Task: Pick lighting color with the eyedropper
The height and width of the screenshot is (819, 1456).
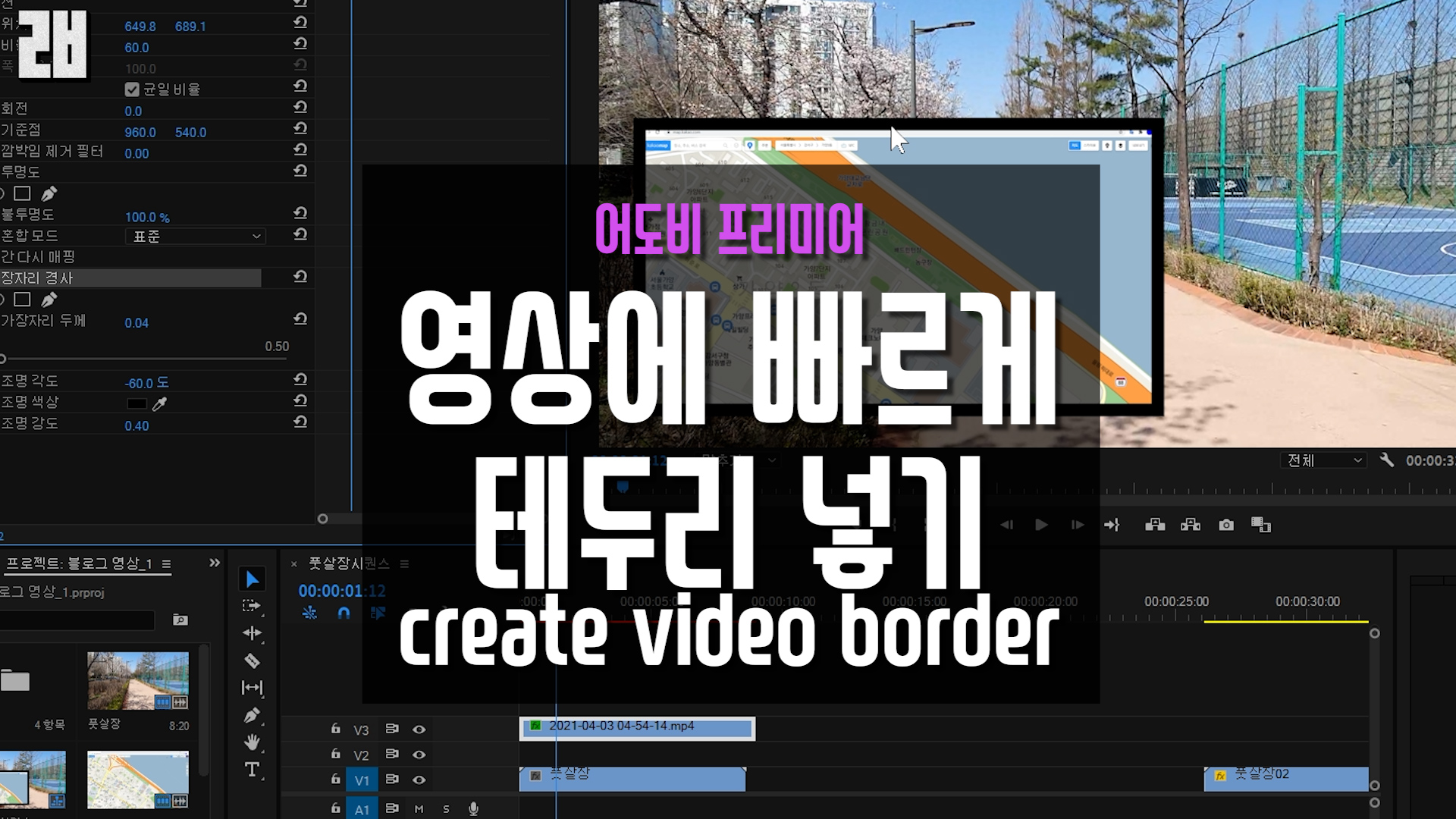Action: [x=159, y=404]
